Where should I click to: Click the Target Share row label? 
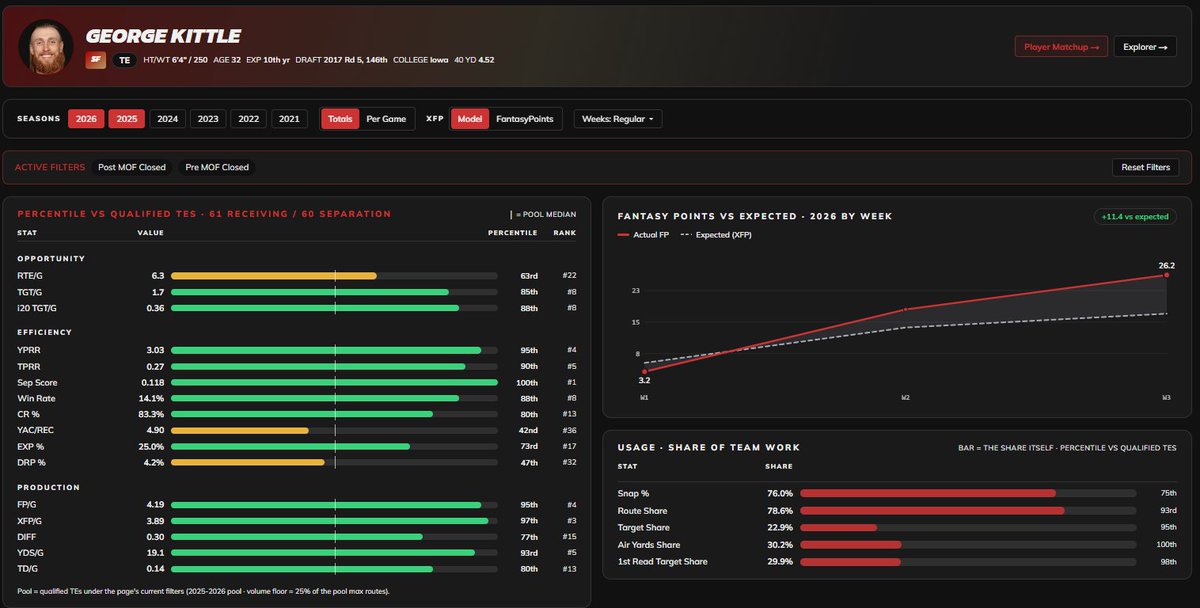[645, 527]
